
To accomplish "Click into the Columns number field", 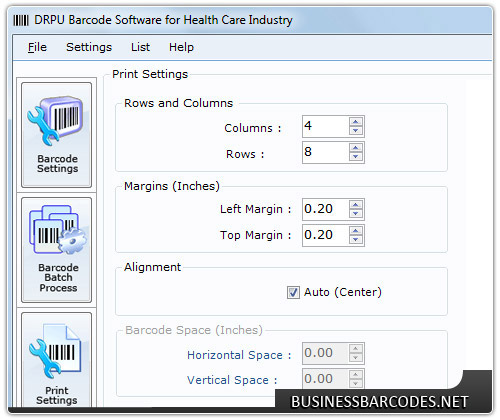I will pyautogui.click(x=326, y=126).
